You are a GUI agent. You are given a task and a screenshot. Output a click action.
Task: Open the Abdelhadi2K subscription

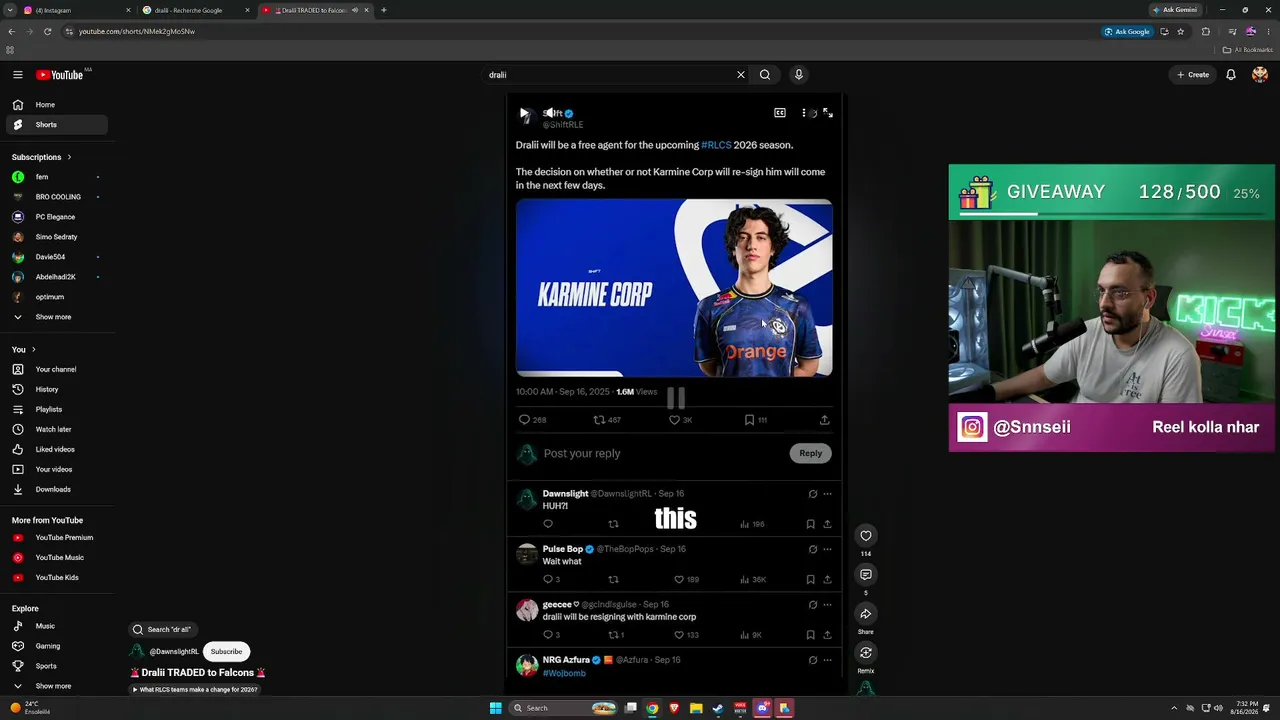click(56, 277)
